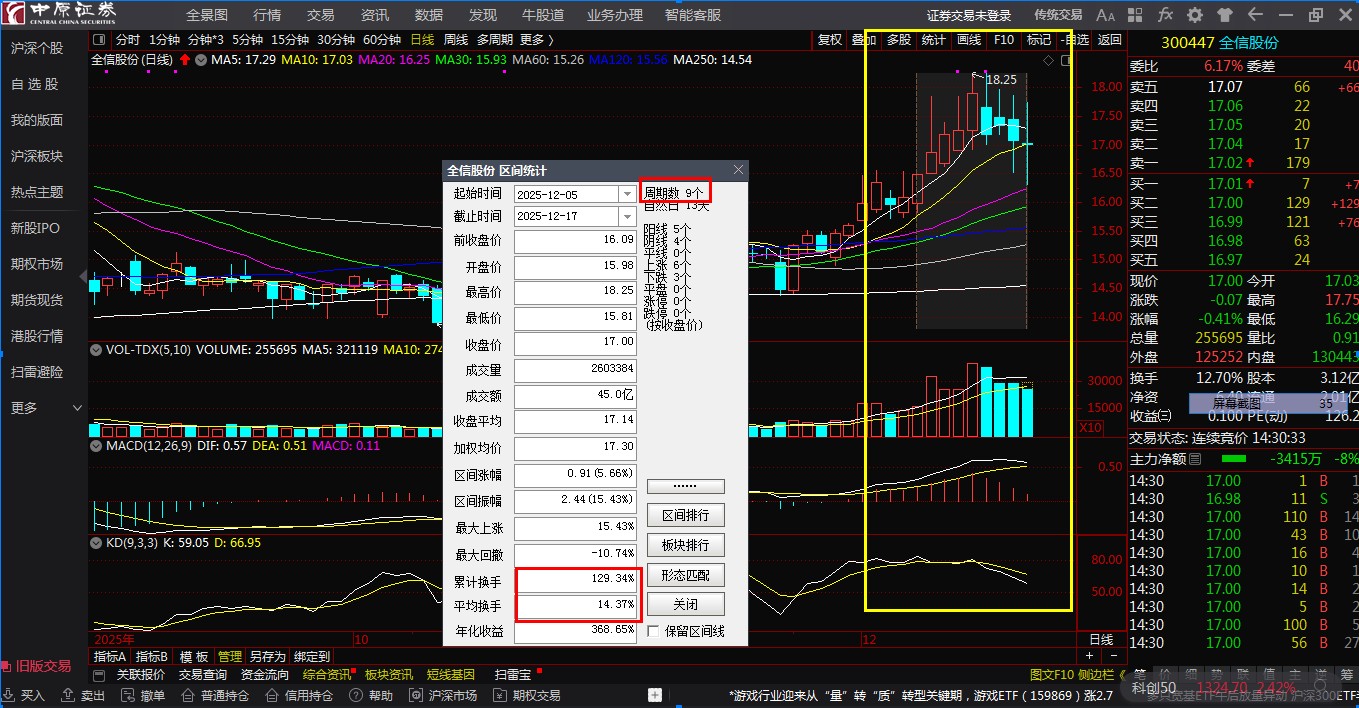Click the 传统交易 link
This screenshot has width=1359, height=708.
[1058, 15]
